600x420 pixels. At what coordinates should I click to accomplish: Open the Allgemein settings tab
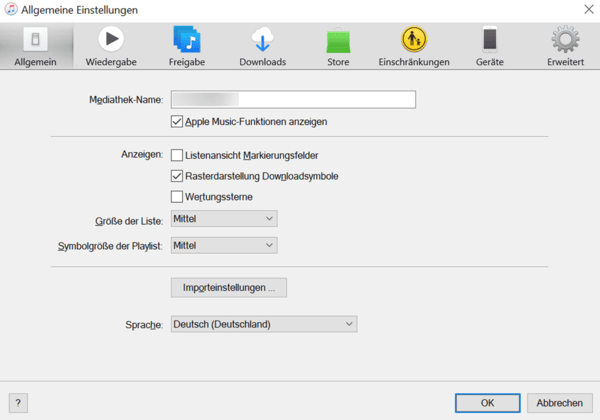click(36, 46)
